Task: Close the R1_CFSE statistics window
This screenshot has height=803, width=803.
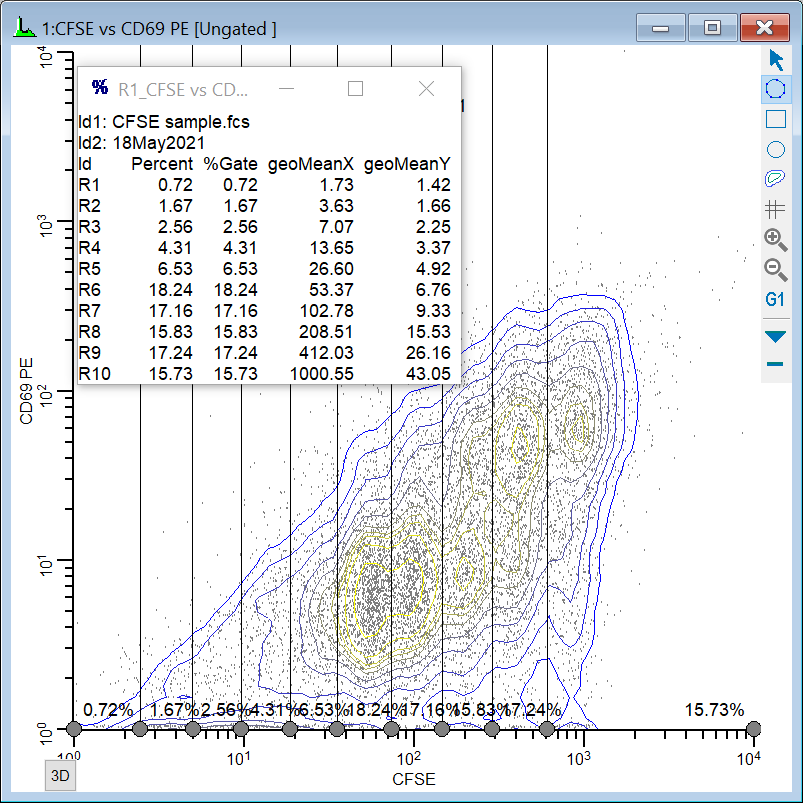Action: coord(427,89)
